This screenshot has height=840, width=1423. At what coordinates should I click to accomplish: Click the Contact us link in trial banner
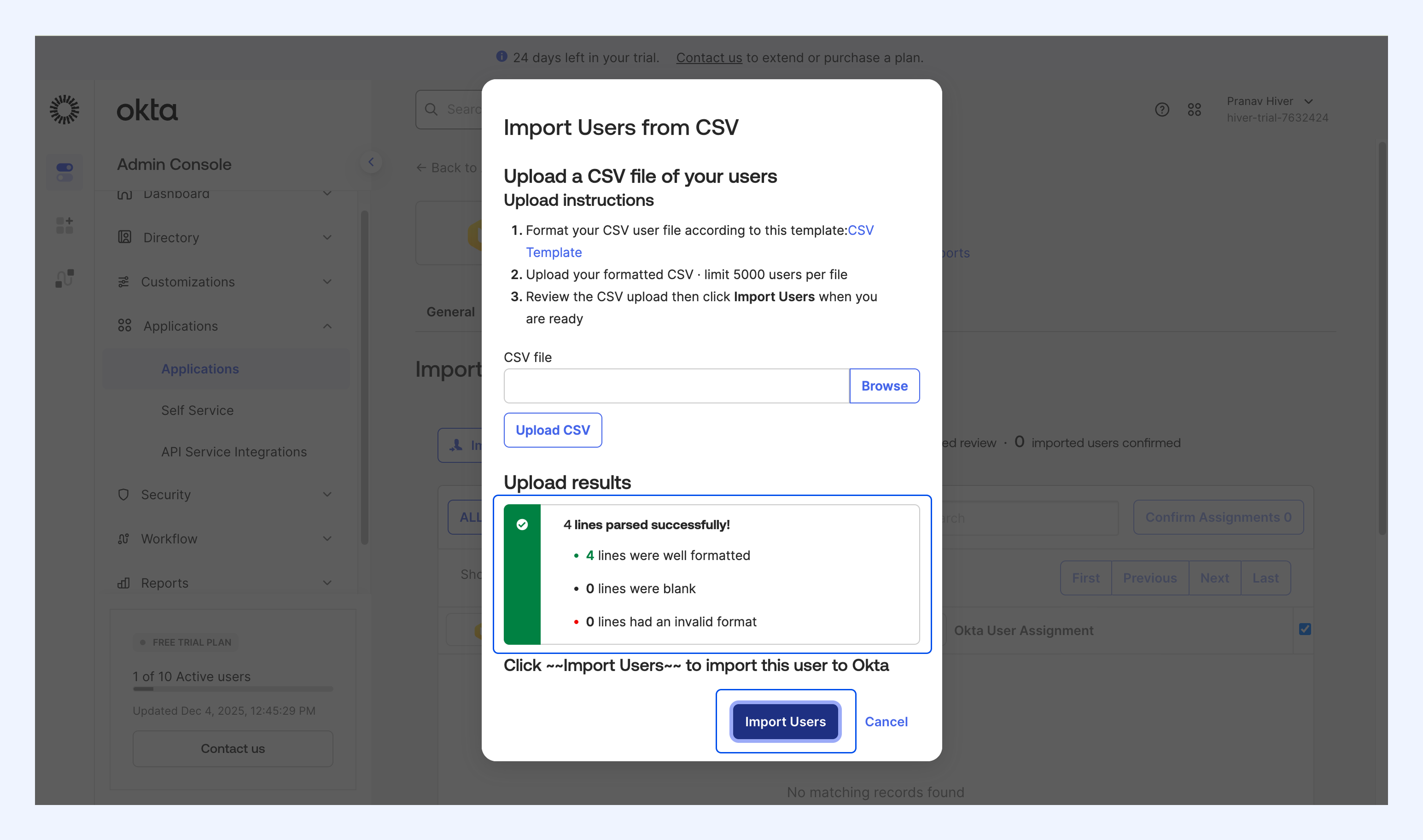[x=709, y=58]
